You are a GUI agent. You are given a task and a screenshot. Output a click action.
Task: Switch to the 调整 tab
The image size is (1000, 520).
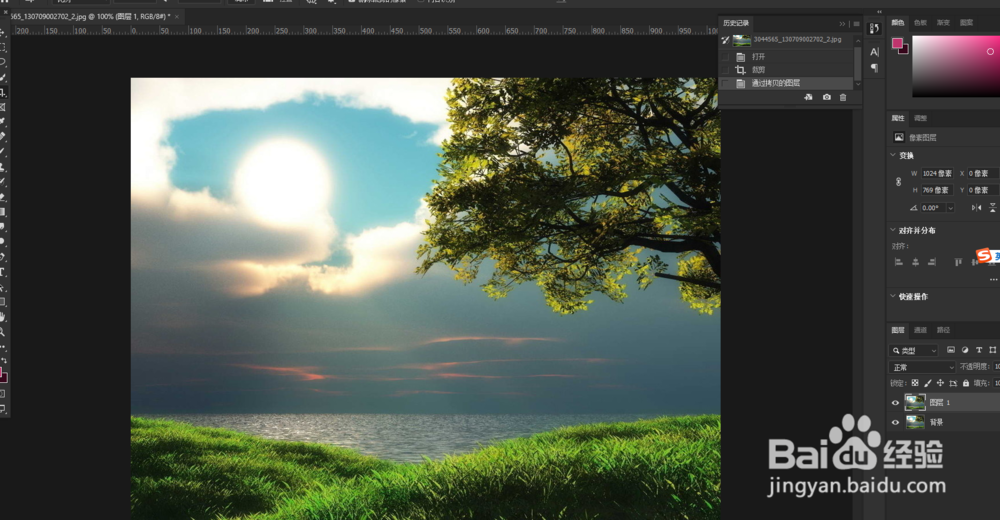pos(920,118)
